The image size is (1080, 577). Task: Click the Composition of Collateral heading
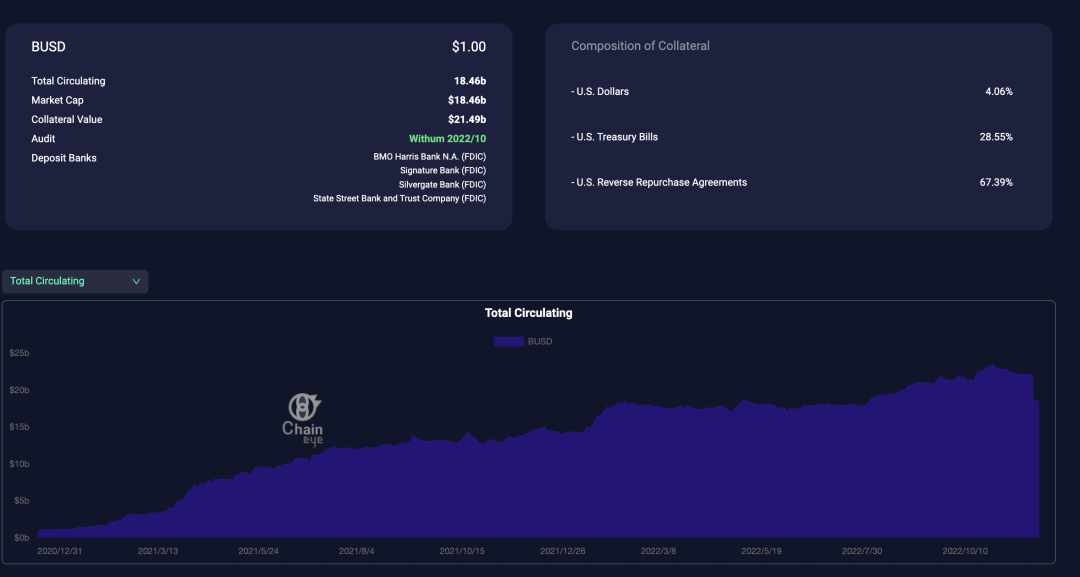(641, 46)
